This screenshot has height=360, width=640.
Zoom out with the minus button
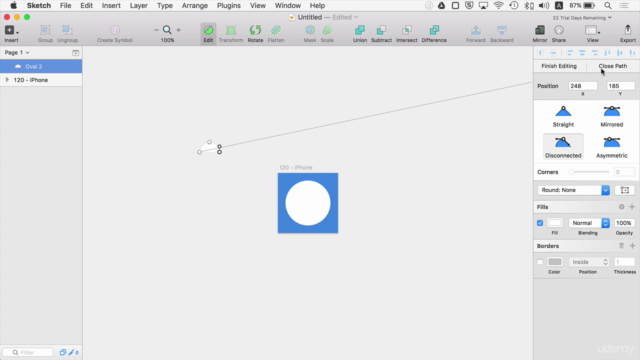pos(156,30)
